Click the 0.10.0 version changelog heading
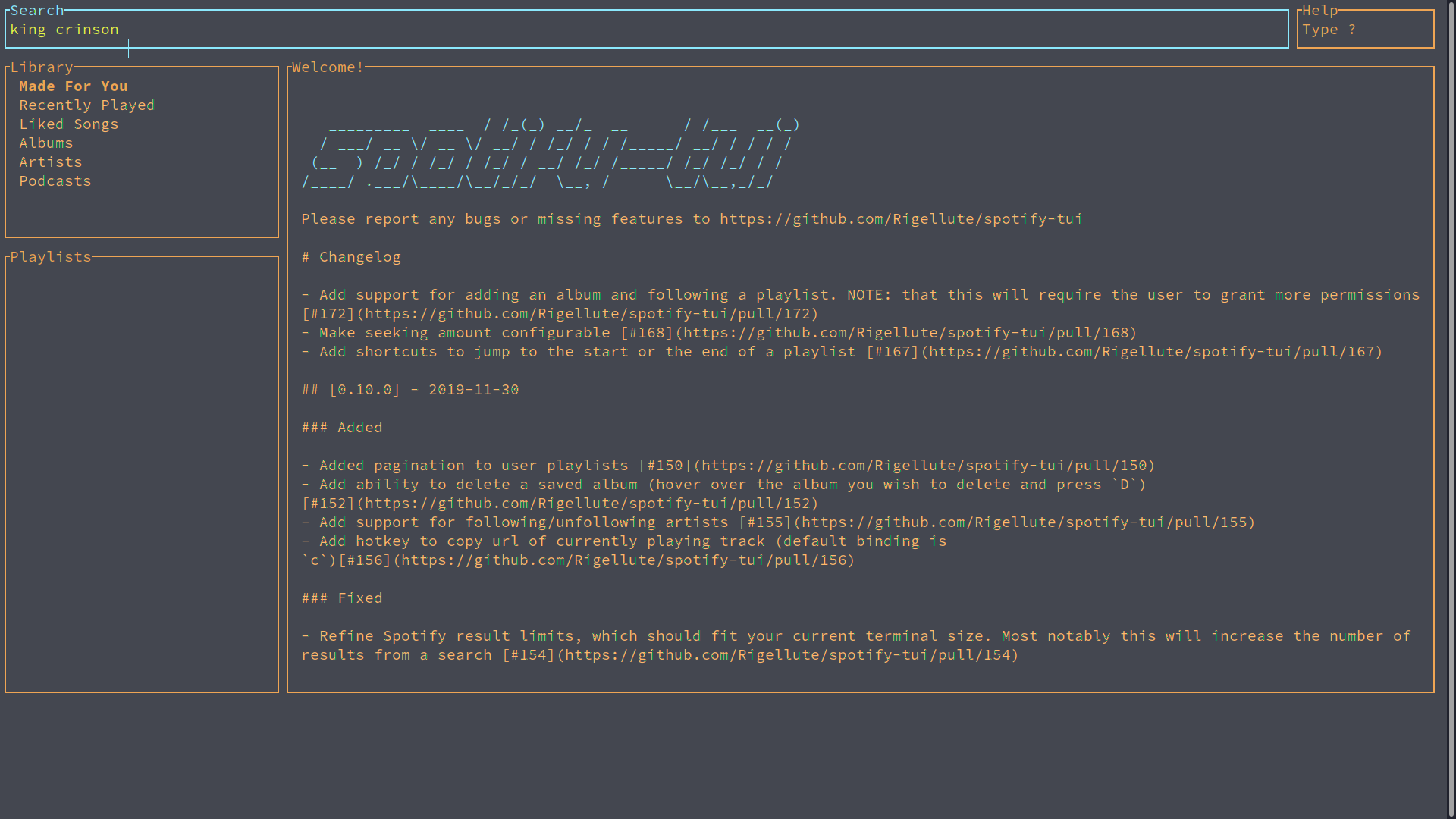 coord(410,390)
